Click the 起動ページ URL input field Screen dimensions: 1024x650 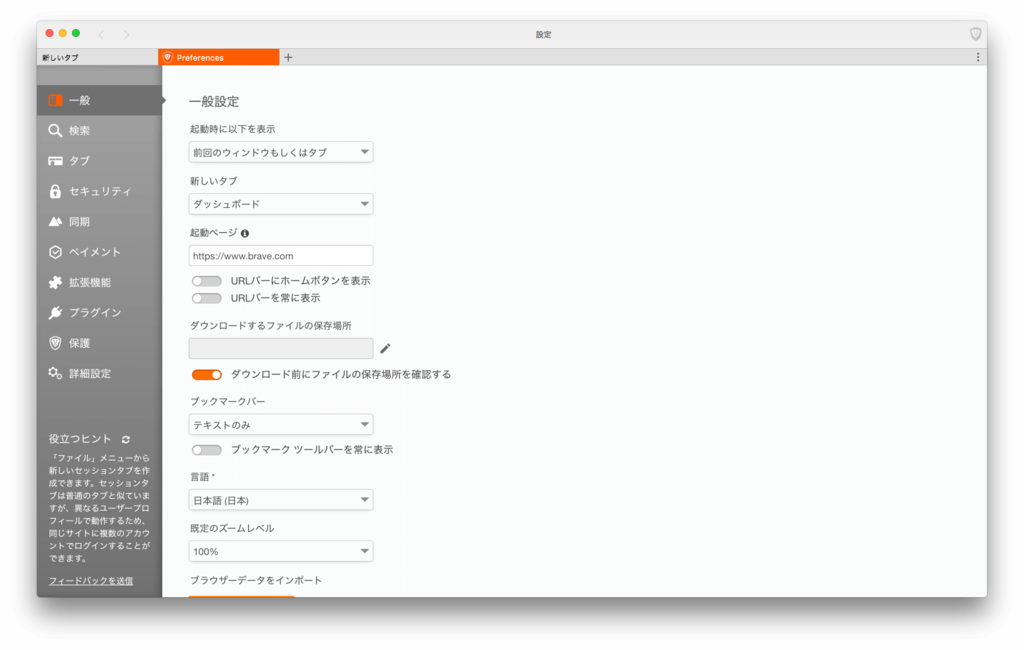280,255
